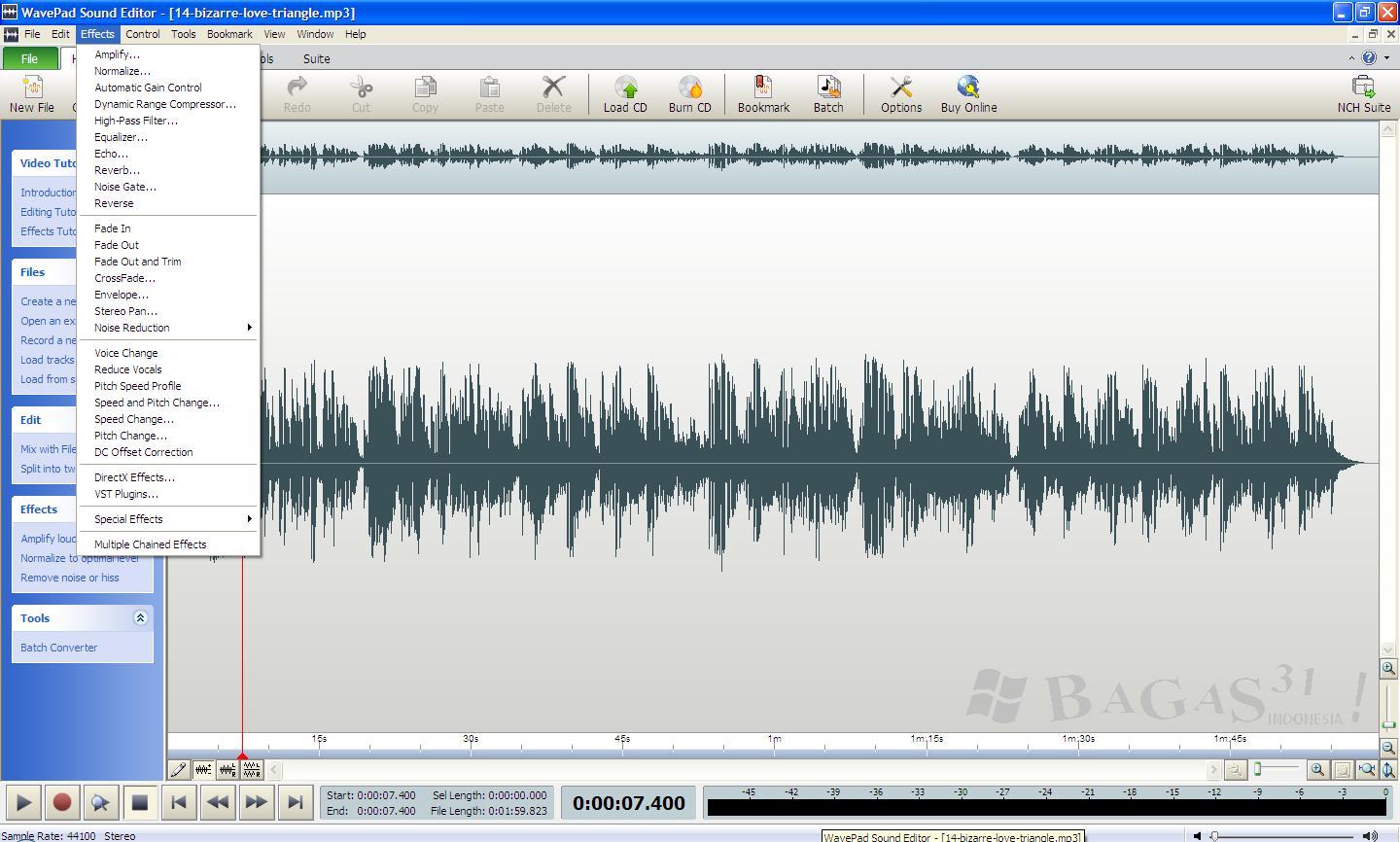1400x842 pixels.
Task: Click the red playhead marker on the timeline
Action: point(242,757)
